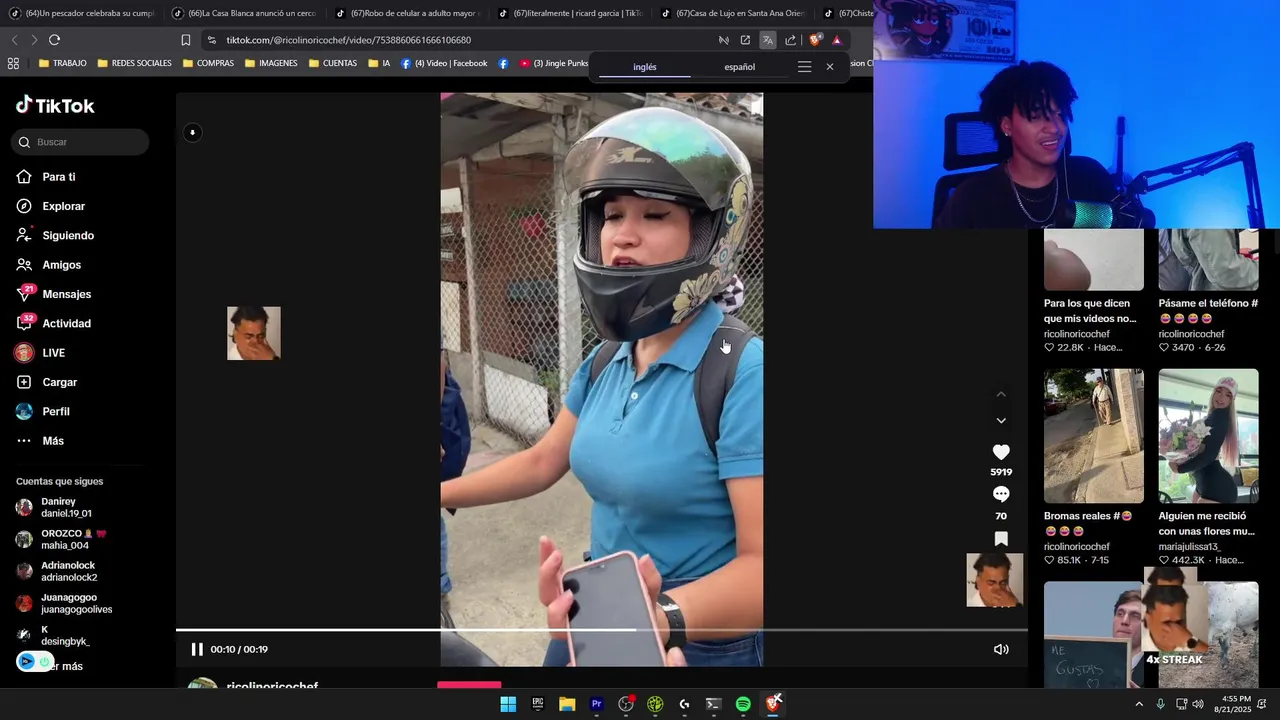This screenshot has height=720, width=1280.
Task: Open COMPRAS bookmarks folder
Action: [208, 63]
